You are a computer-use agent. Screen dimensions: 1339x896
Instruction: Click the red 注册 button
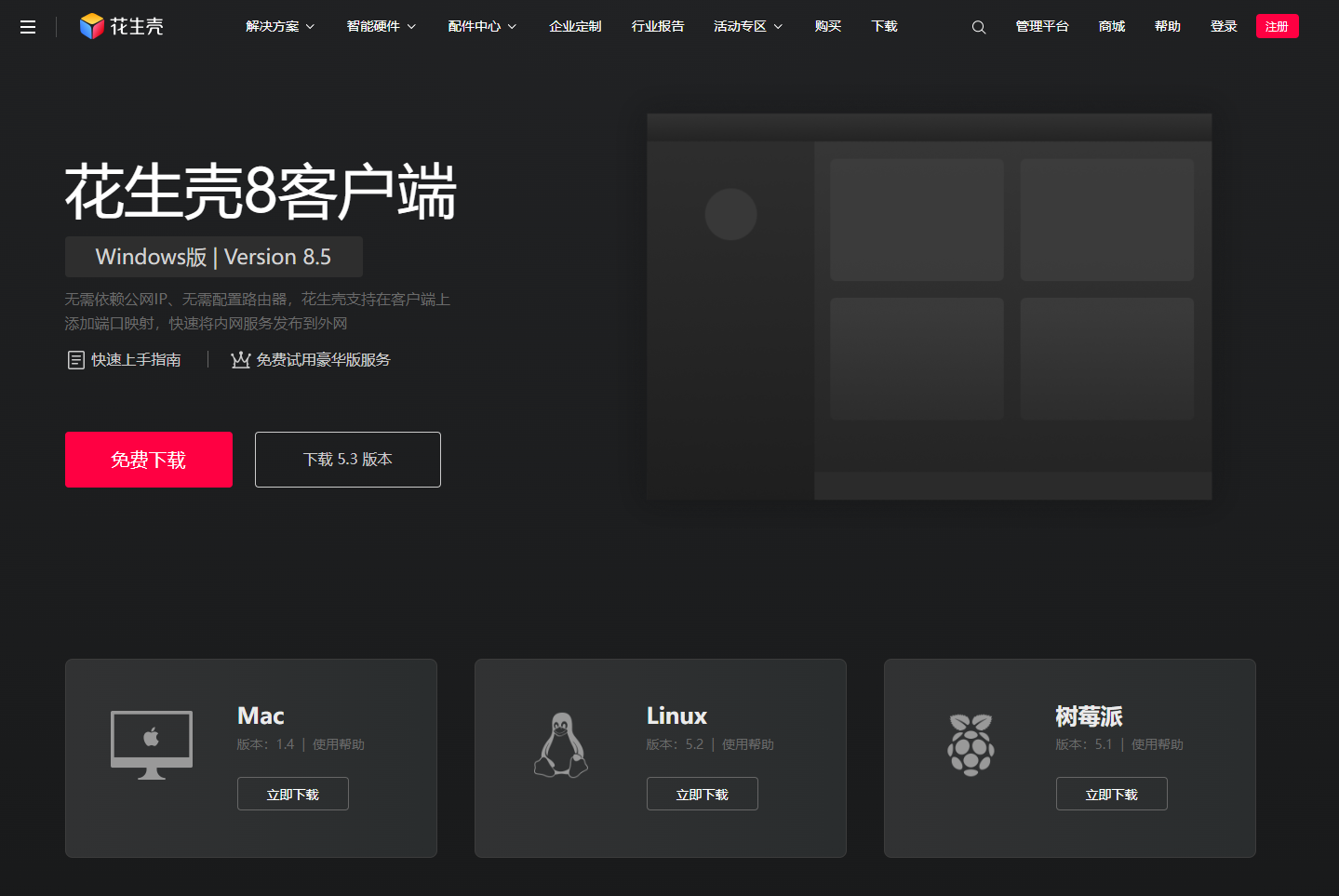click(1277, 26)
